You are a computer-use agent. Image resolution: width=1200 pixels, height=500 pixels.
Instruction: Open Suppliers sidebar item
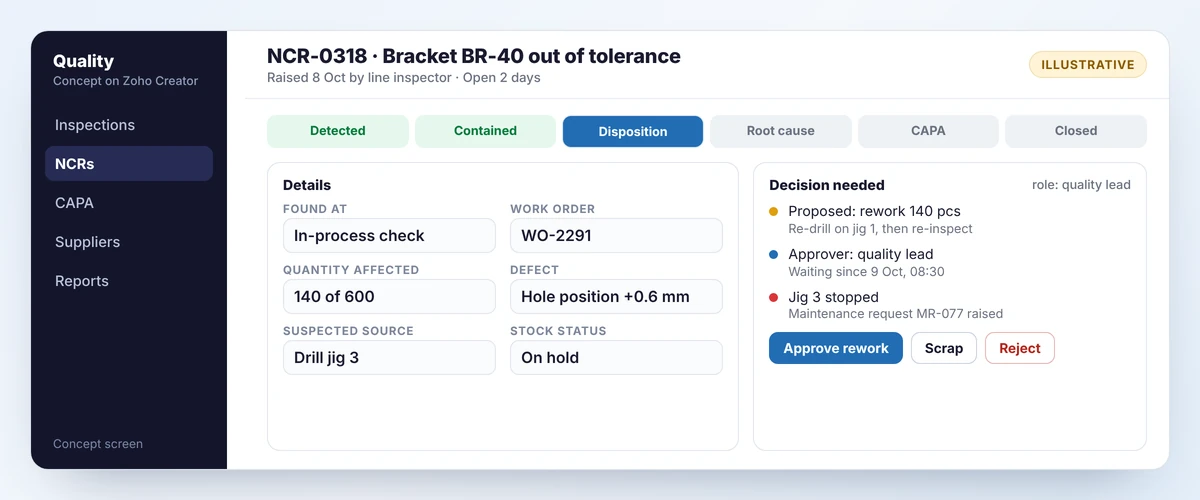[x=129, y=242]
